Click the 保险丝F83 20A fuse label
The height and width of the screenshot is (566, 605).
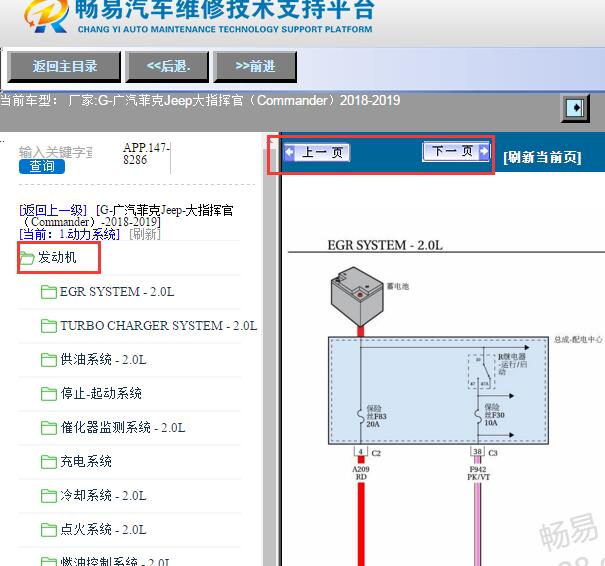[x=376, y=416]
